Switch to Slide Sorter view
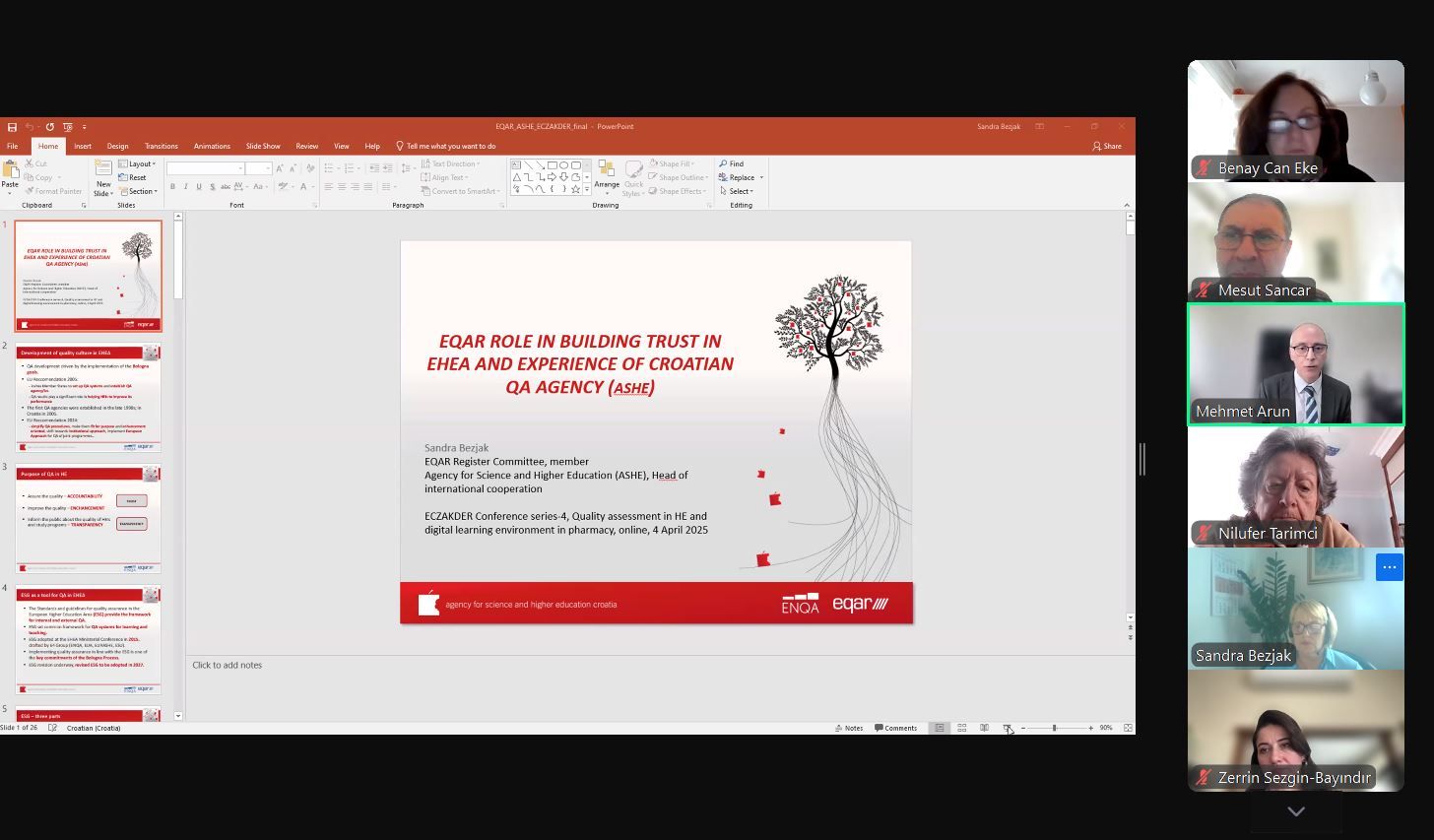 (x=962, y=728)
